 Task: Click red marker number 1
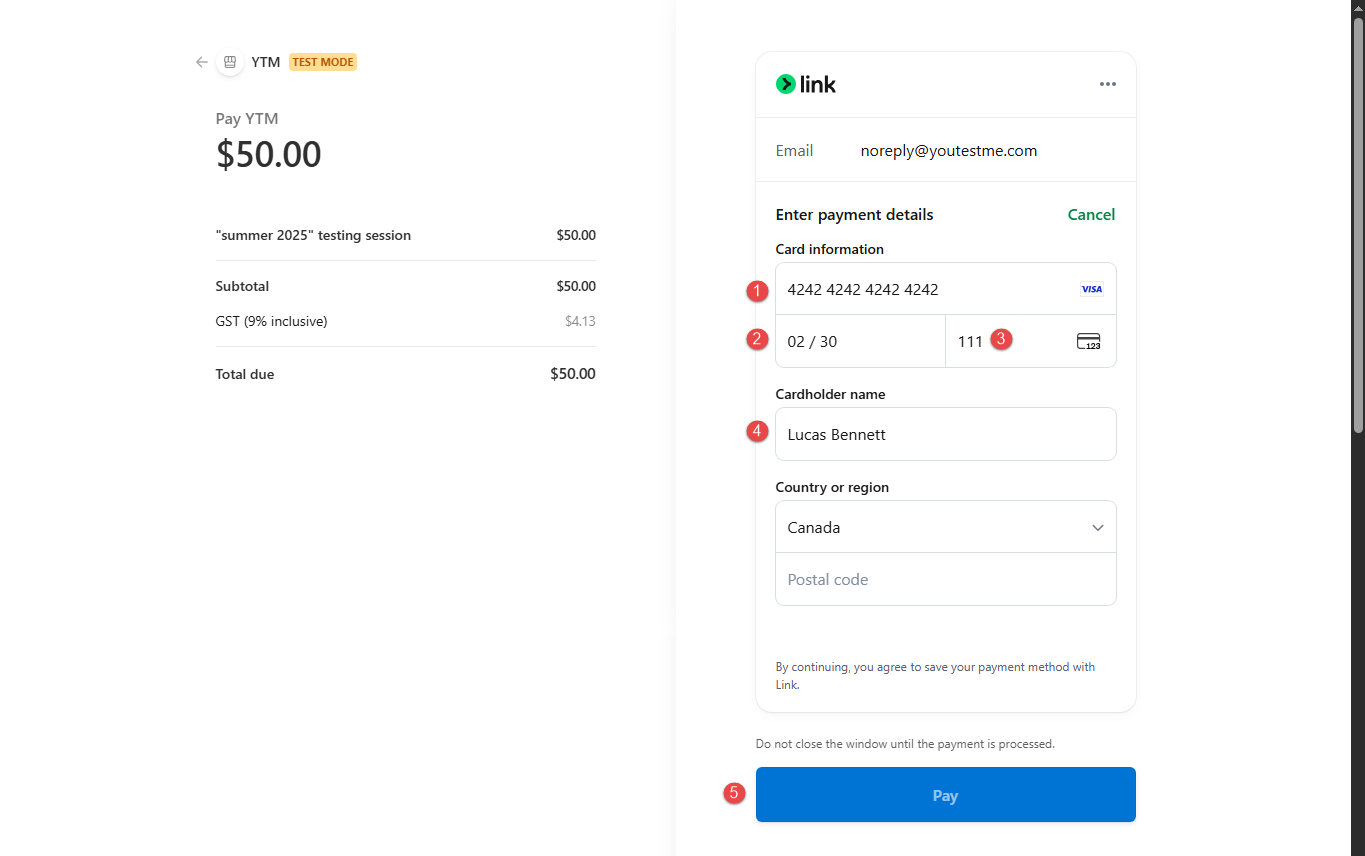tap(758, 291)
